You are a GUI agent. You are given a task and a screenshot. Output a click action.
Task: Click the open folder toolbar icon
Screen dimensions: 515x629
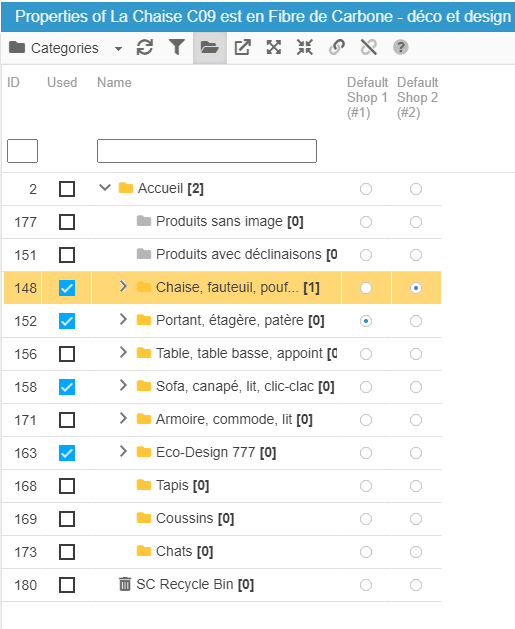(210, 48)
